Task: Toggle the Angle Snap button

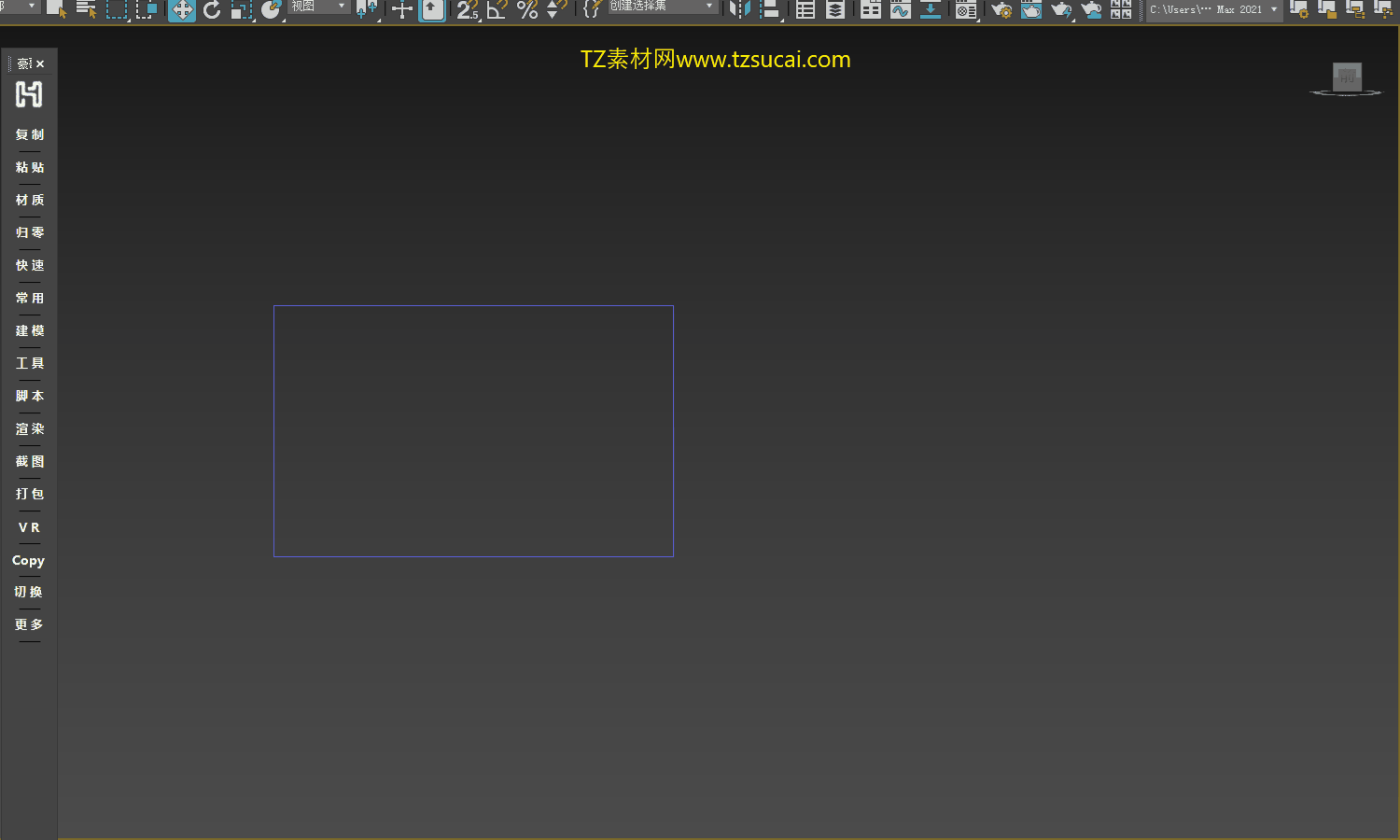Action: pyautogui.click(x=497, y=9)
